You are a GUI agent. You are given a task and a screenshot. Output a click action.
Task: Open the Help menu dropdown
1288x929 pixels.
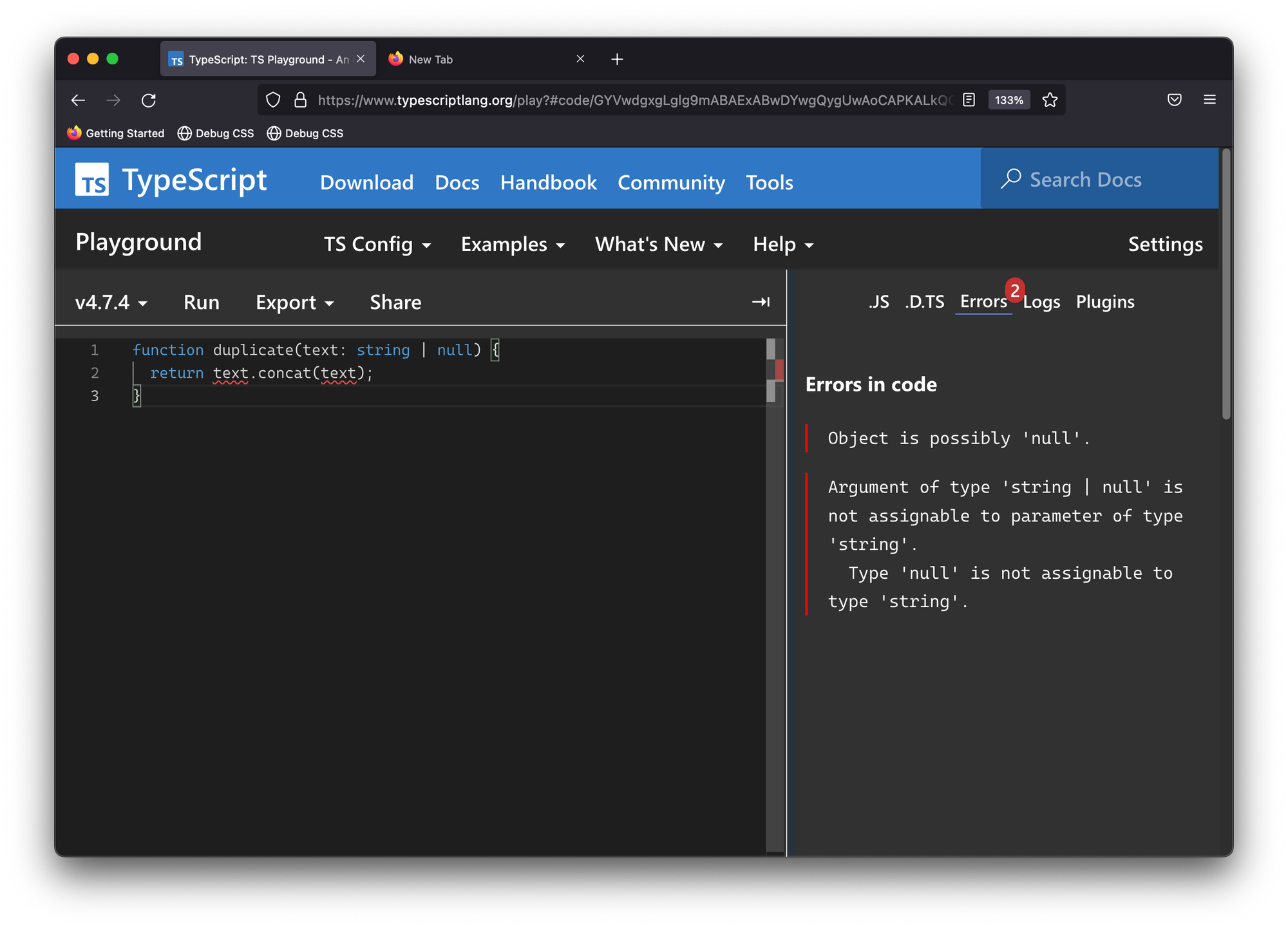[x=783, y=243]
